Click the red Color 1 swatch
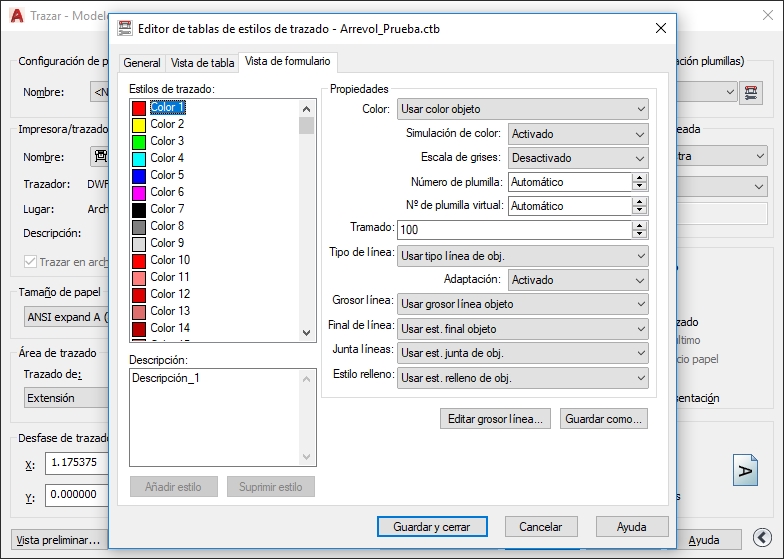 tap(138, 108)
